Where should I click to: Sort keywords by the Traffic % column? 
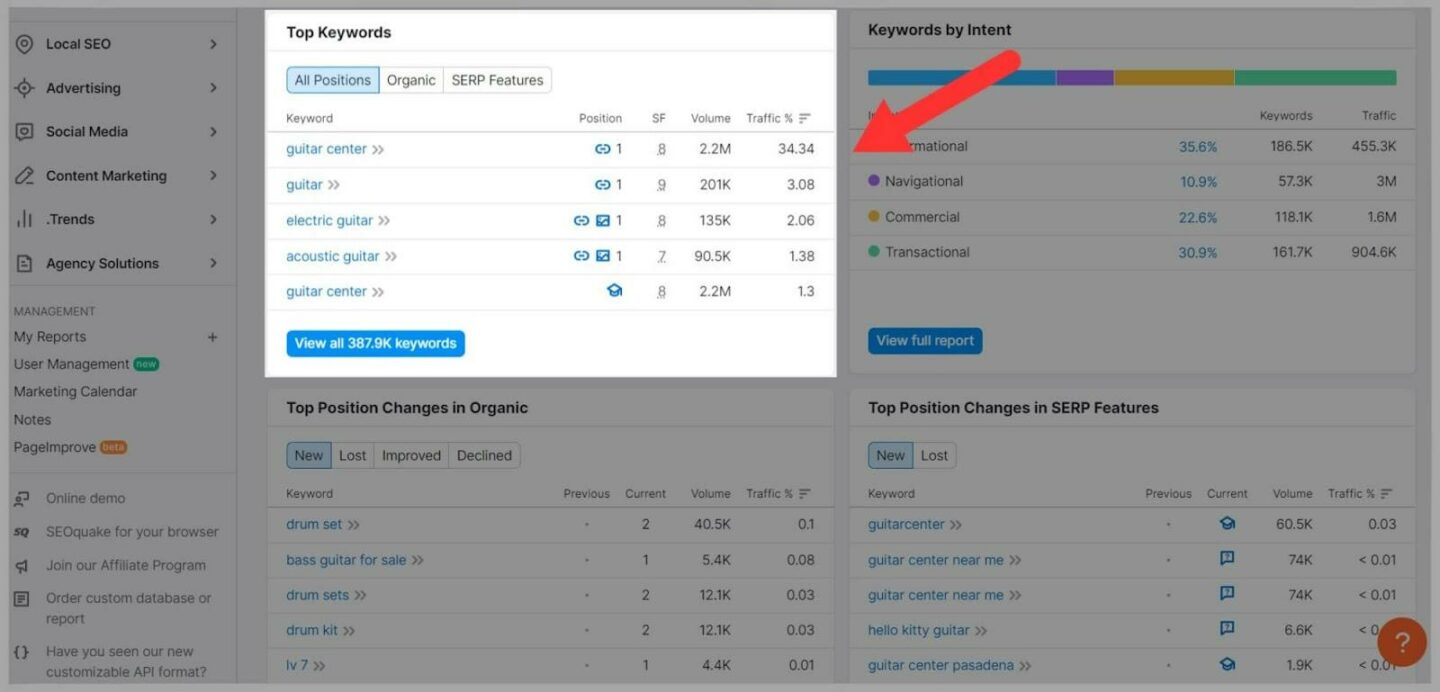(x=773, y=117)
